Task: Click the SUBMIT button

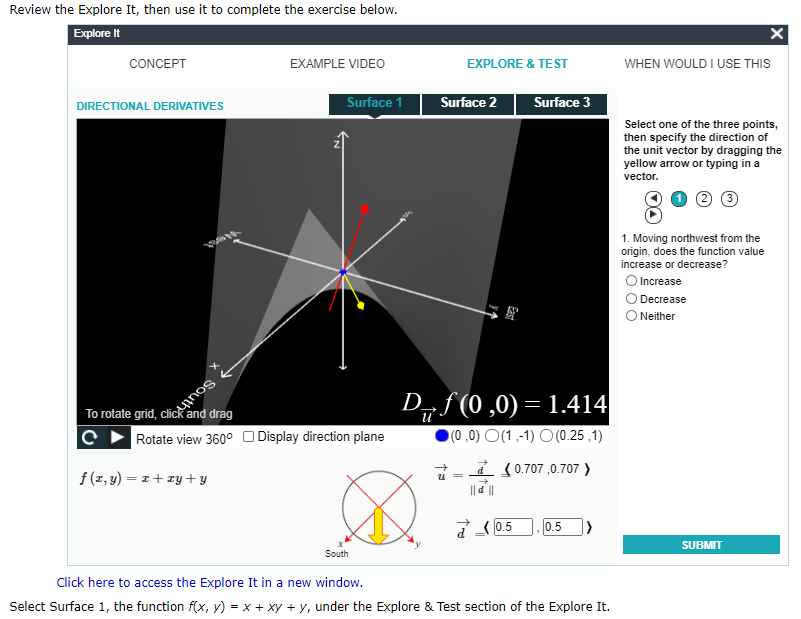Action: [701, 544]
